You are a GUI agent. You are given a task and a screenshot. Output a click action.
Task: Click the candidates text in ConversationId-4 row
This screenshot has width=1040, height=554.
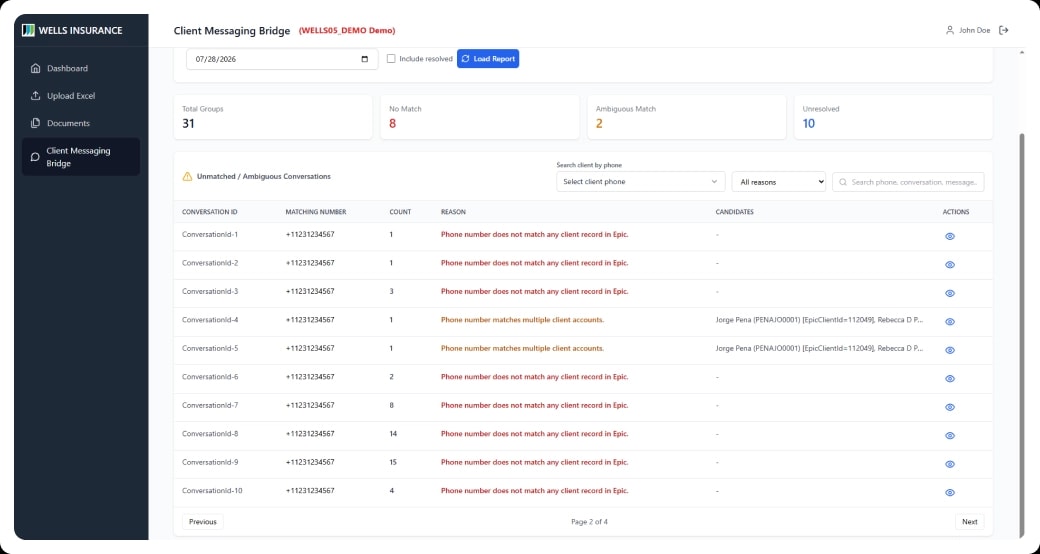819,320
